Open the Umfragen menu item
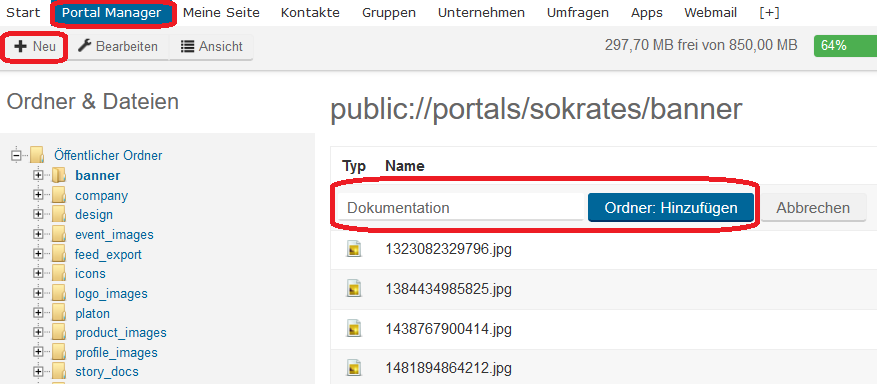This screenshot has width=877, height=384. tap(578, 13)
